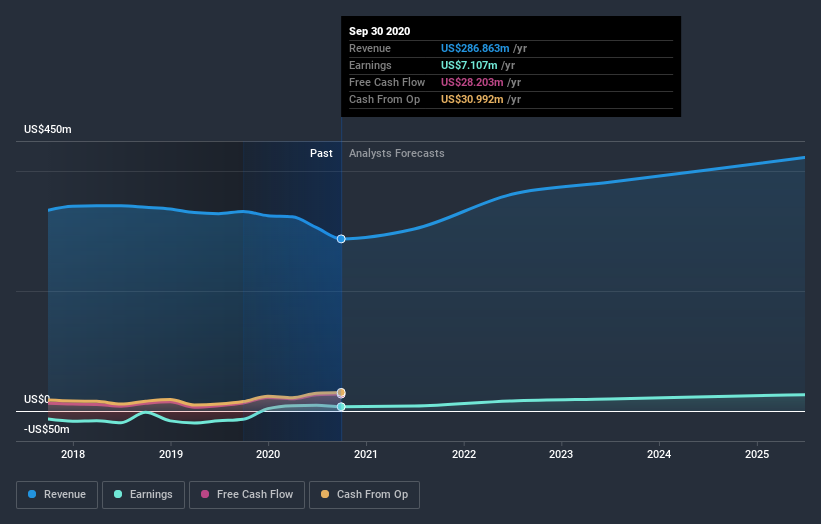Click the Revenue row label in tooltip
Screen dimensions: 821x524
click(x=370, y=48)
